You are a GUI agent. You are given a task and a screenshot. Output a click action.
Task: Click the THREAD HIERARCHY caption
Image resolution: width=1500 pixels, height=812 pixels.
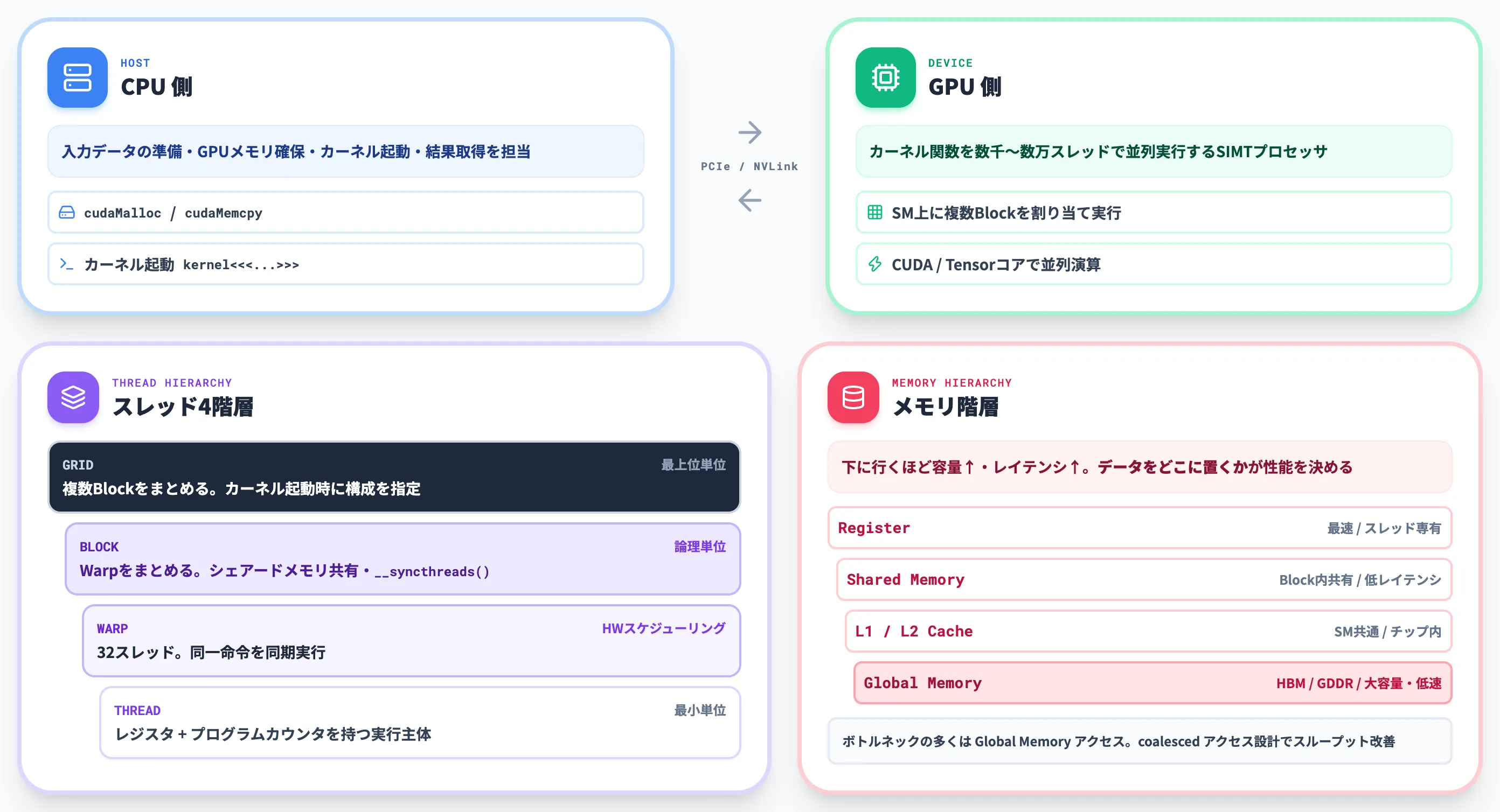(172, 382)
